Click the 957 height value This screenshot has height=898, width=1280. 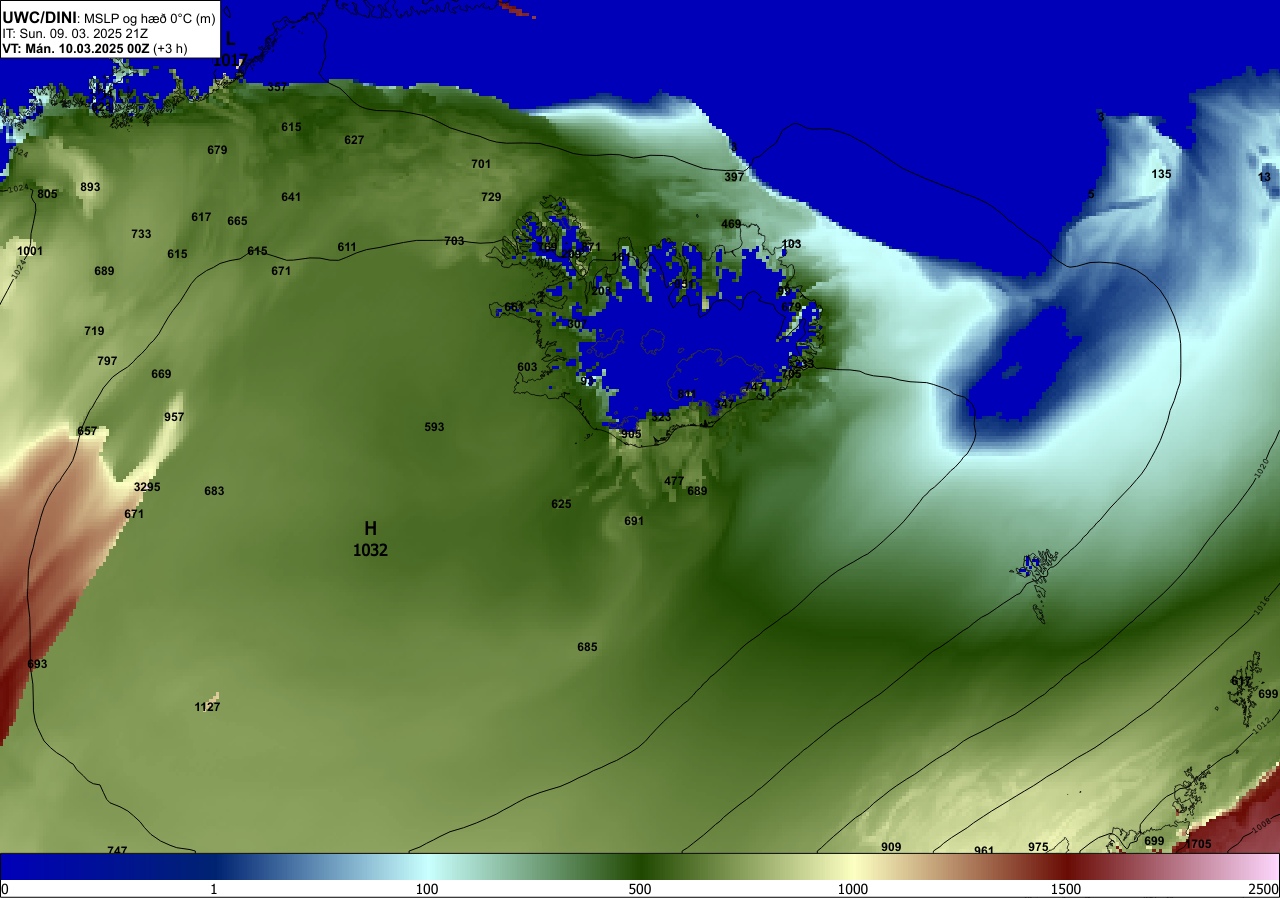click(x=174, y=417)
